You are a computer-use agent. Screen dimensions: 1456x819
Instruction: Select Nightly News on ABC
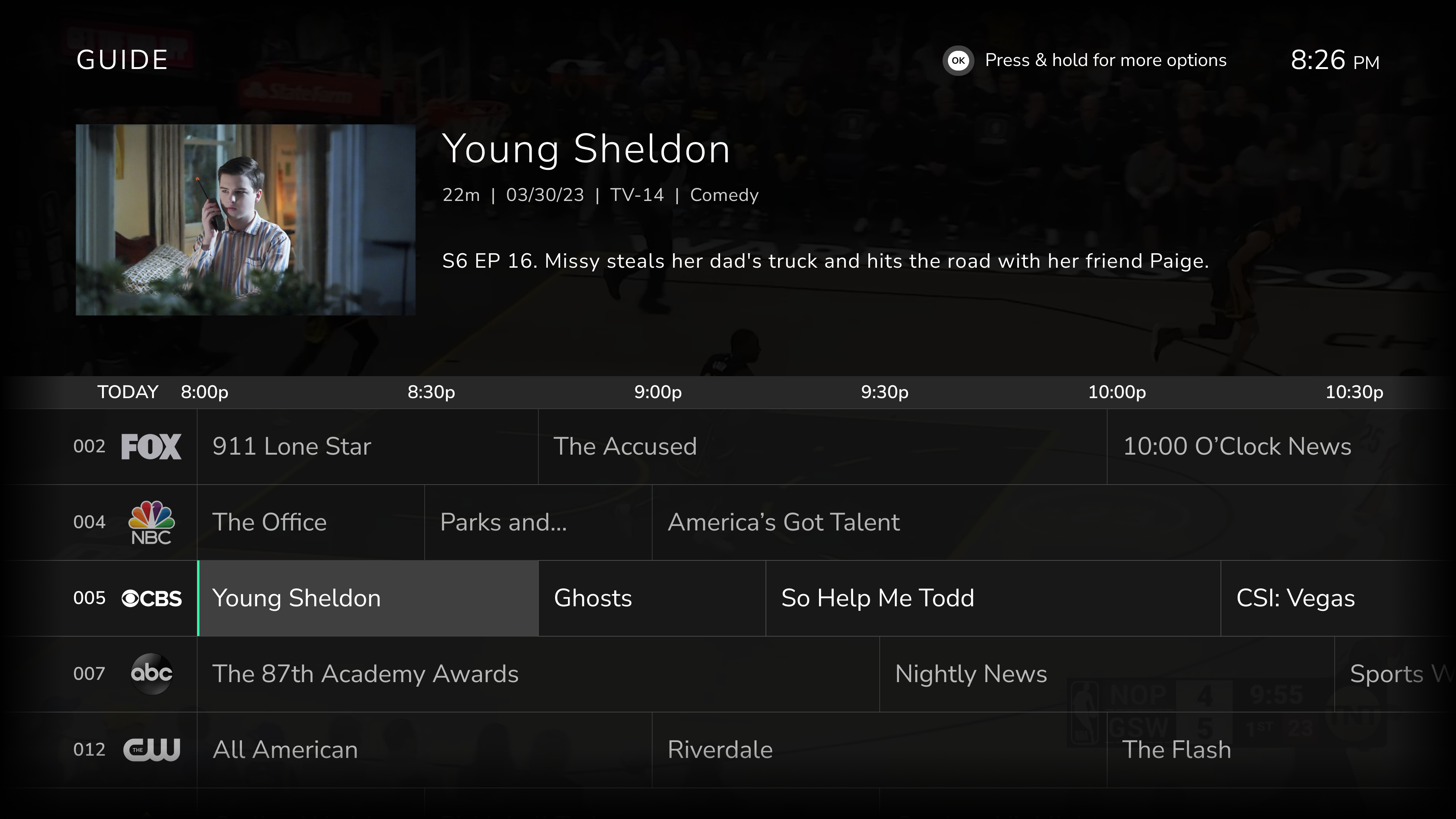1106,674
